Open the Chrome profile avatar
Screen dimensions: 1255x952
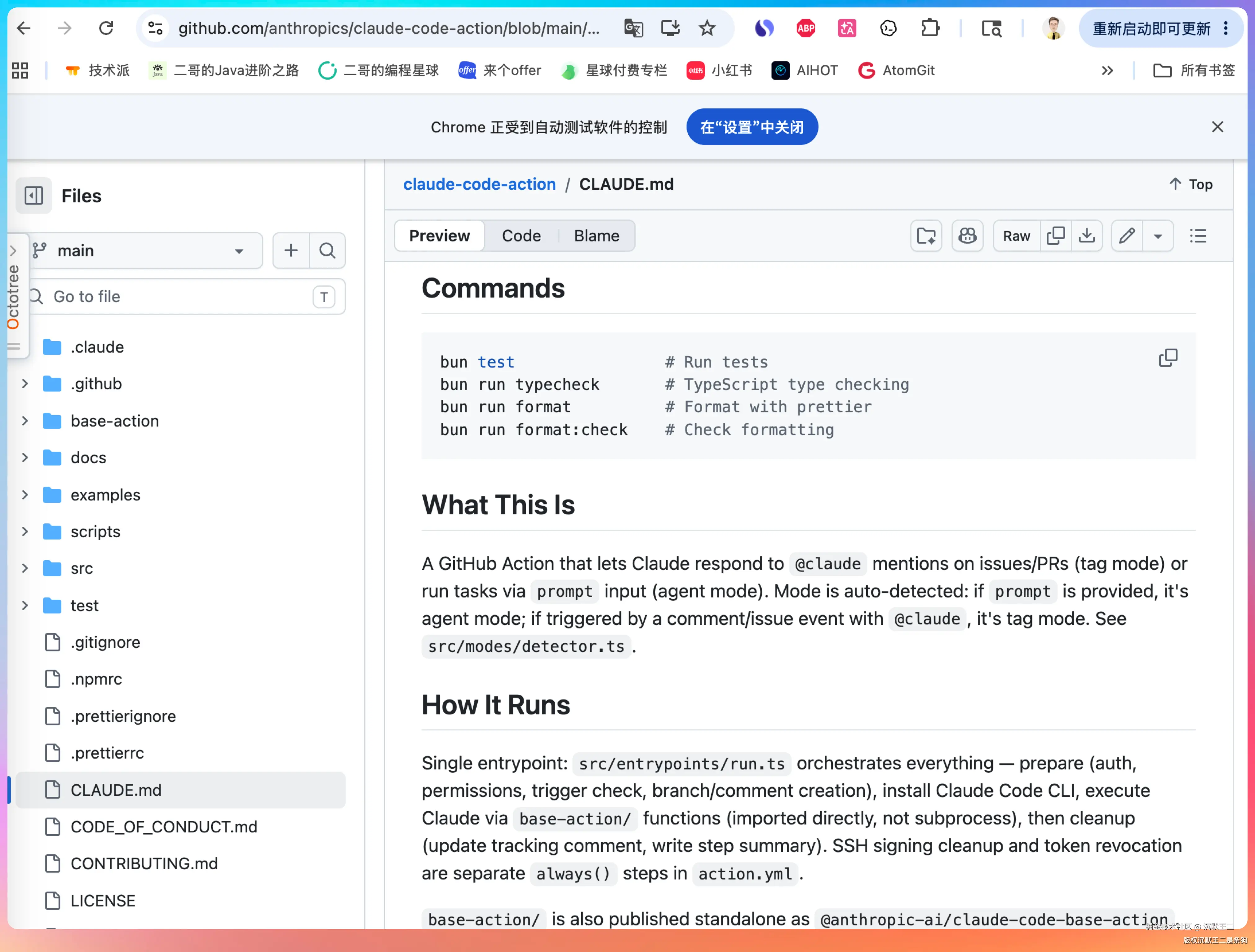(1053, 28)
